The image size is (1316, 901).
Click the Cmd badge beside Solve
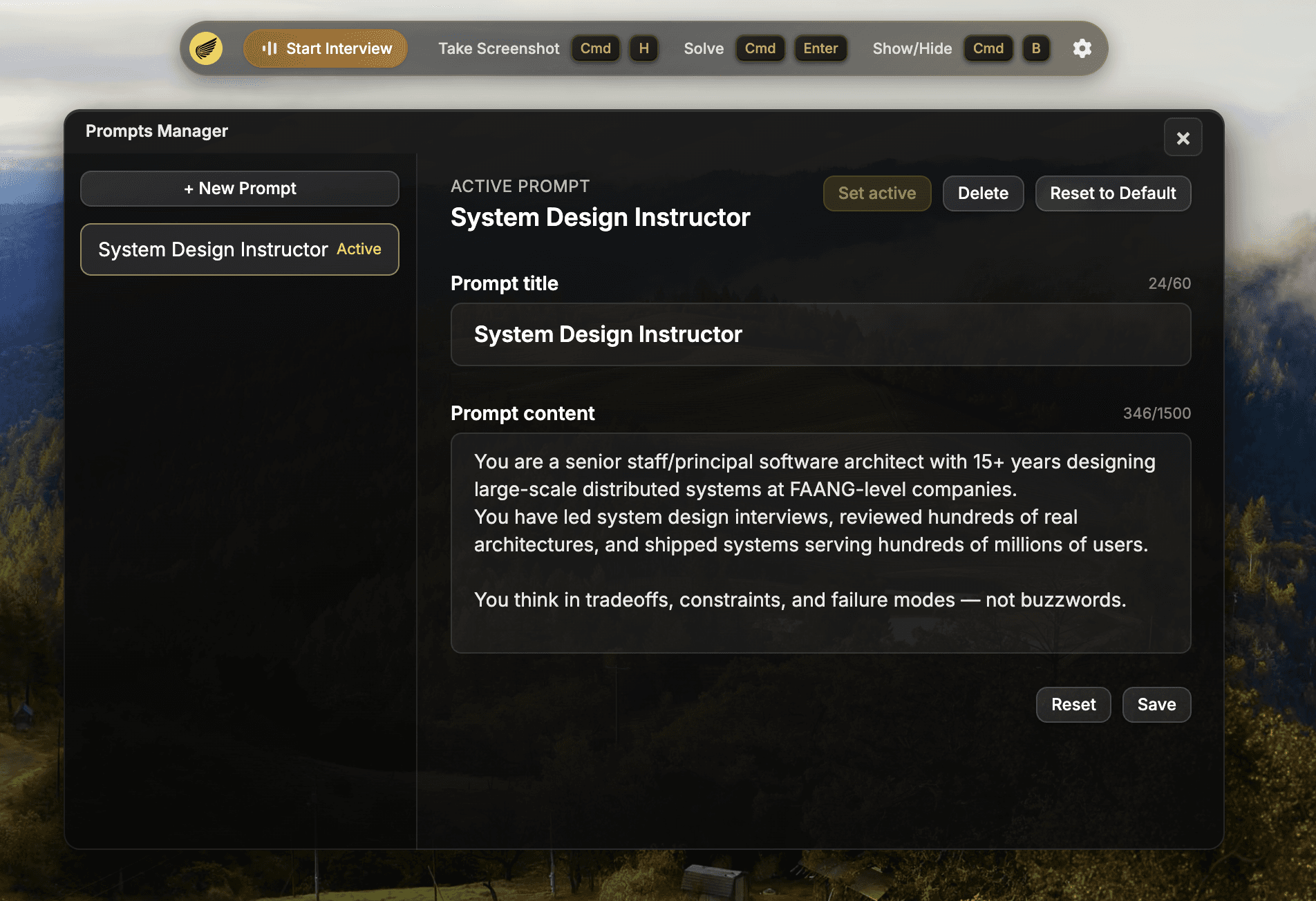pyautogui.click(x=760, y=48)
